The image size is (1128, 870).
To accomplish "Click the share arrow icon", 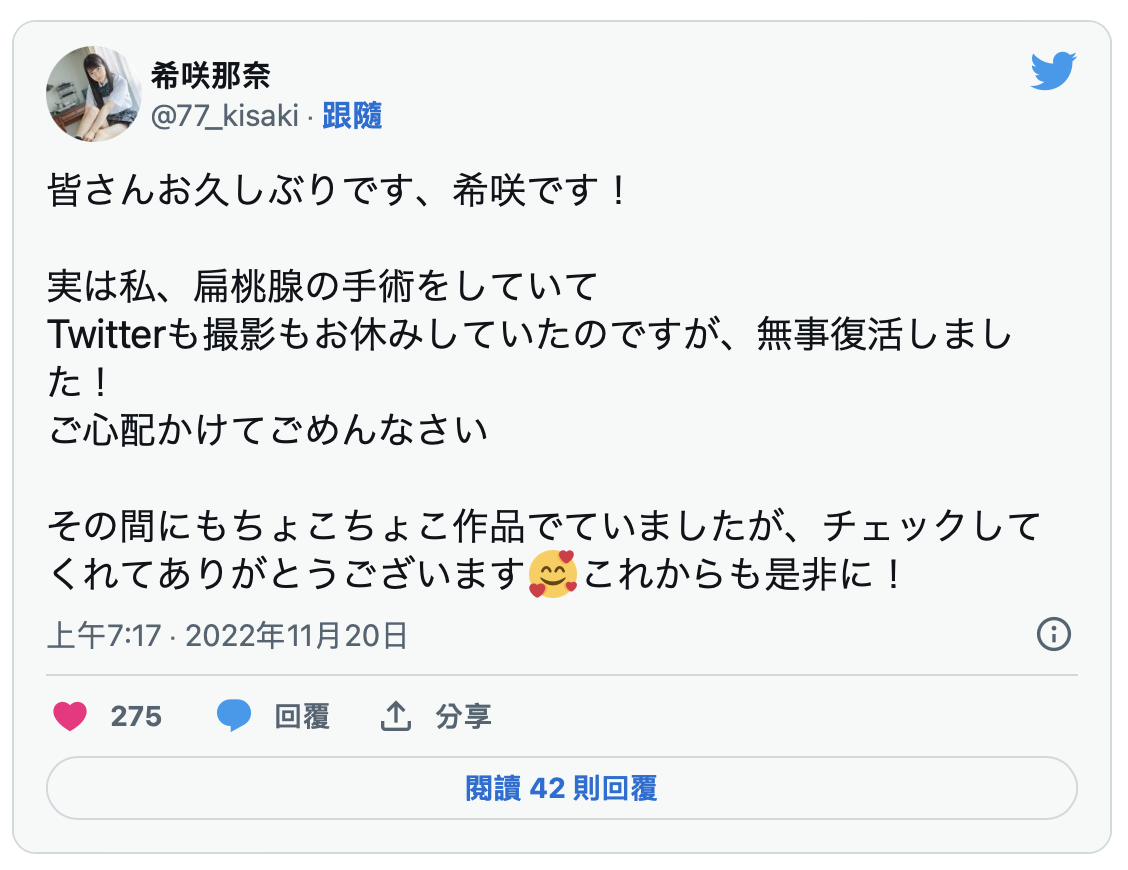I will (x=397, y=716).
